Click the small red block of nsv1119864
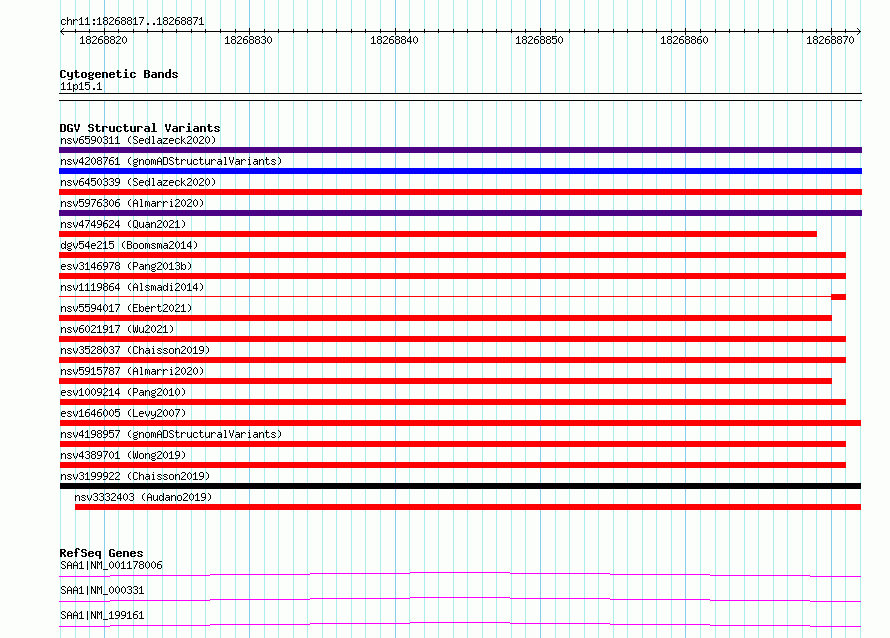 [x=838, y=297]
